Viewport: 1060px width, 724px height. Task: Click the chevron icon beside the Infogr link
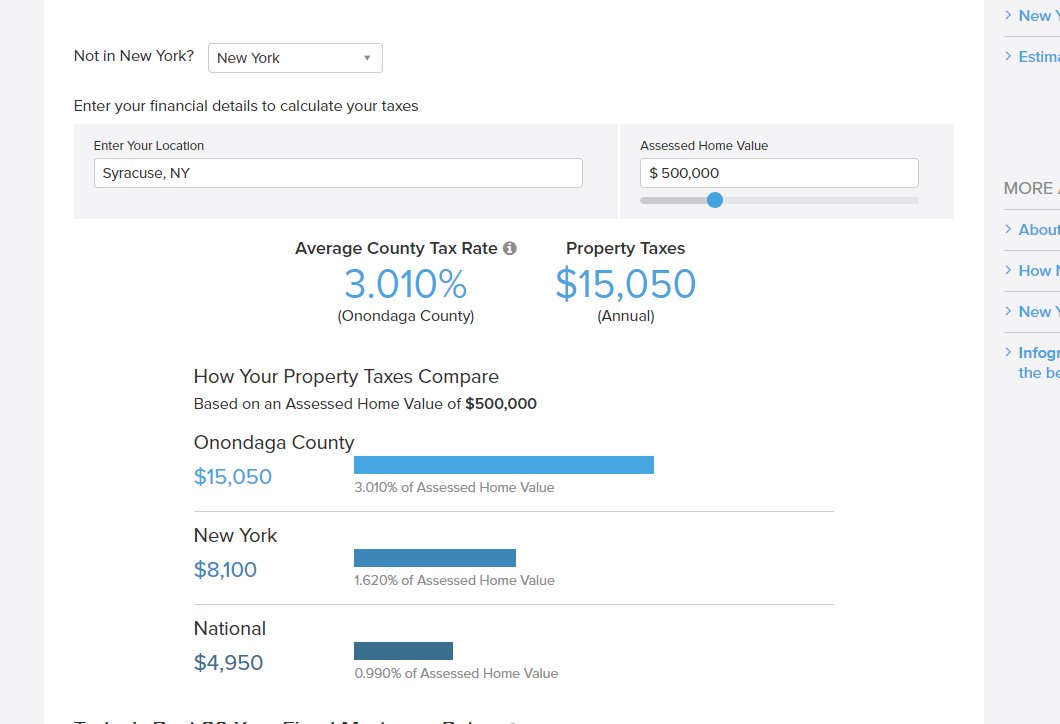[1008, 352]
